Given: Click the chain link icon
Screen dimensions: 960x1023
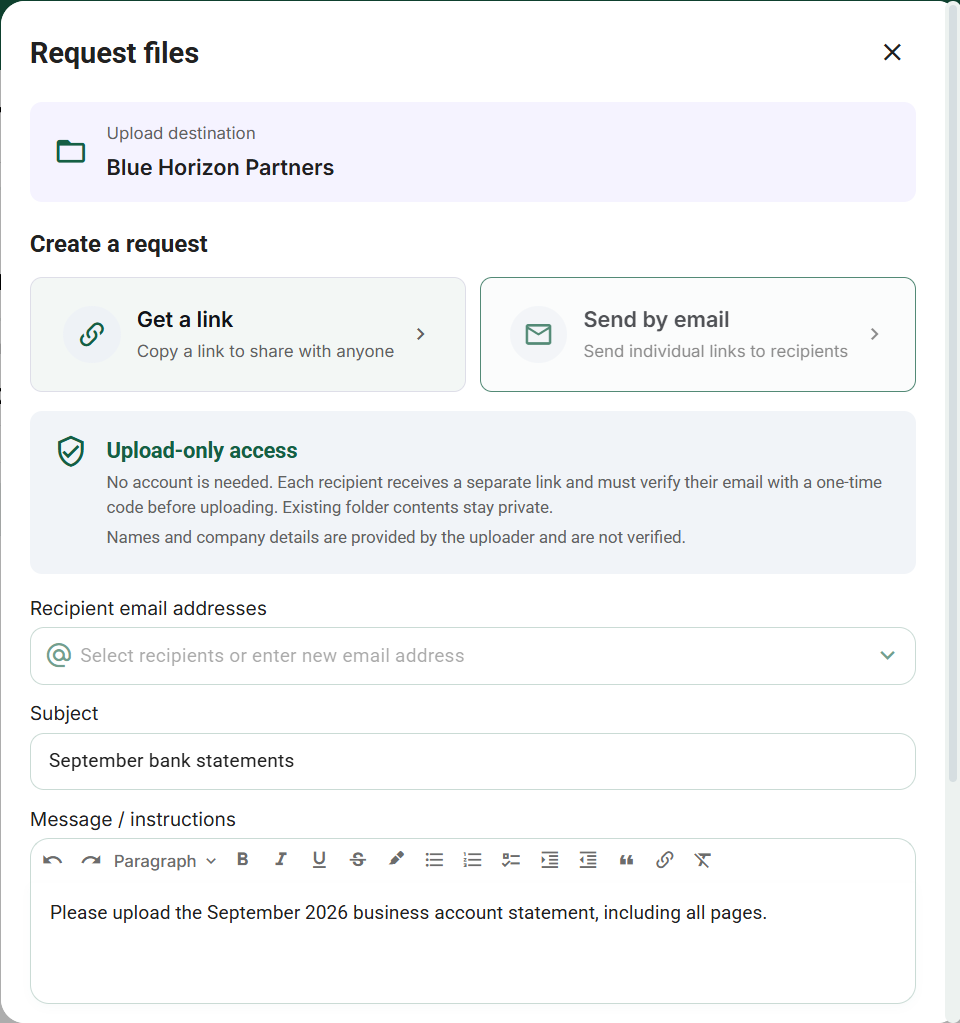Looking at the screenshot, I should [92, 334].
